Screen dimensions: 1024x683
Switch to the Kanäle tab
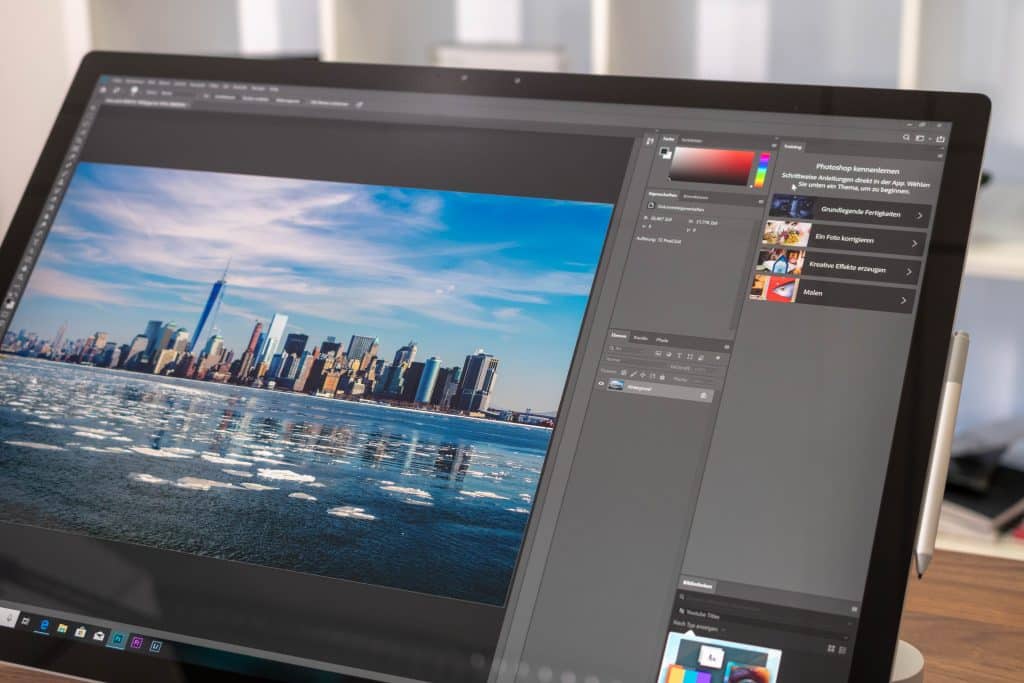[x=640, y=338]
